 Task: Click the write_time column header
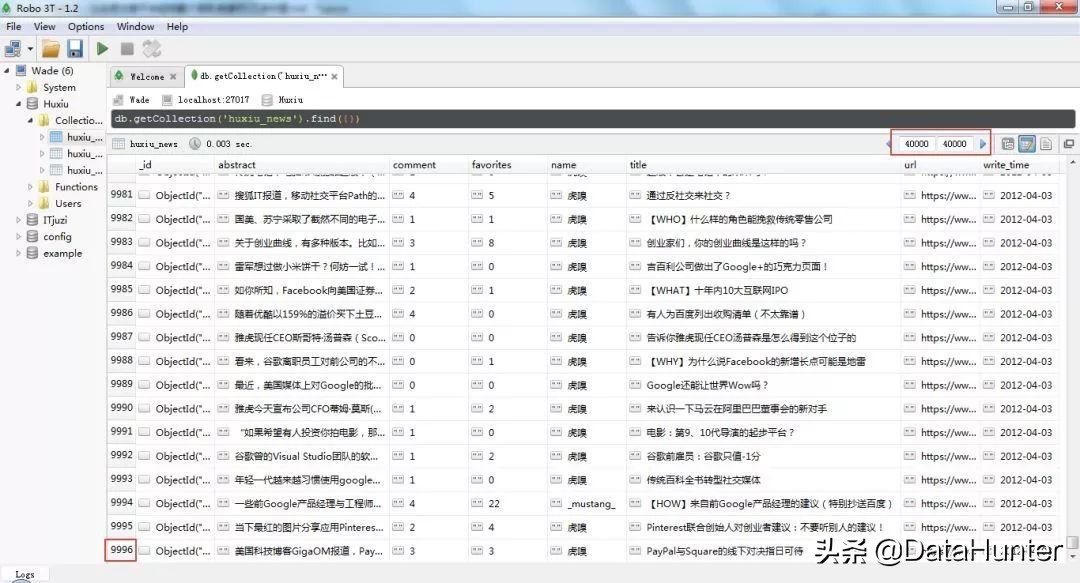[1020, 165]
